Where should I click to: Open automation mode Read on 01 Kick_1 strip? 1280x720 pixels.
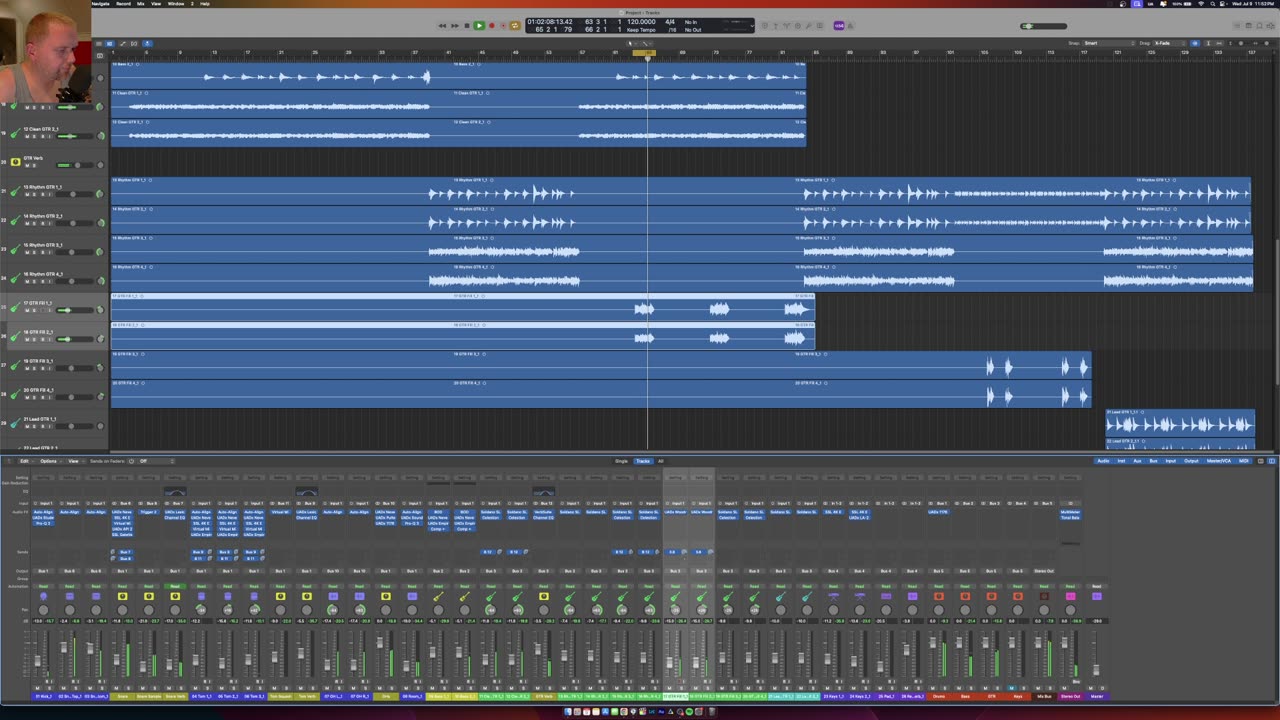pos(43,586)
